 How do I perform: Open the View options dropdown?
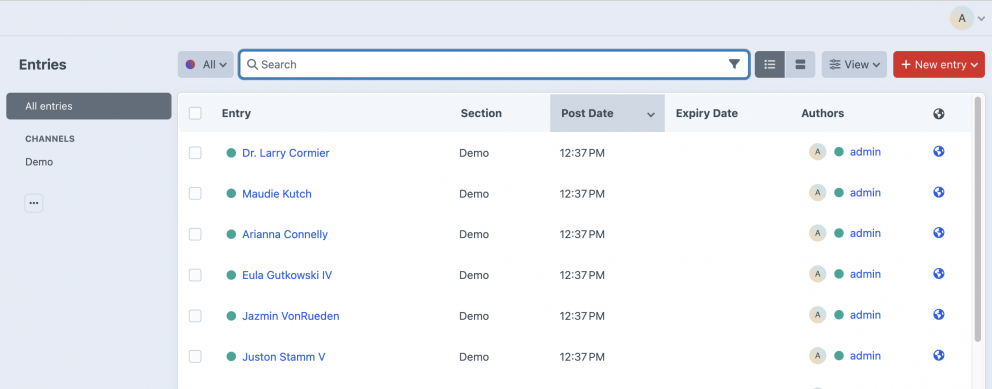(x=854, y=65)
